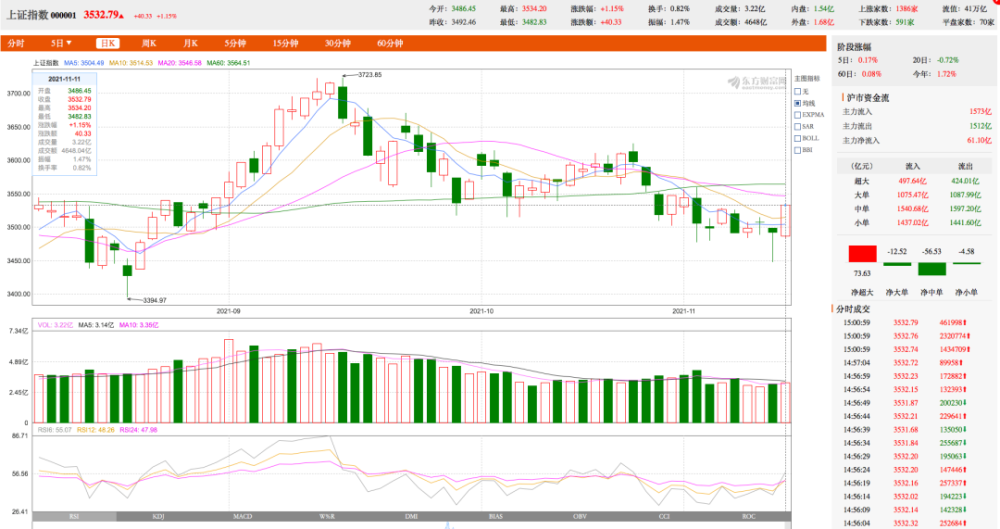Open the 月K monthly chart tab
This screenshot has height=529, width=1000.
(190, 43)
